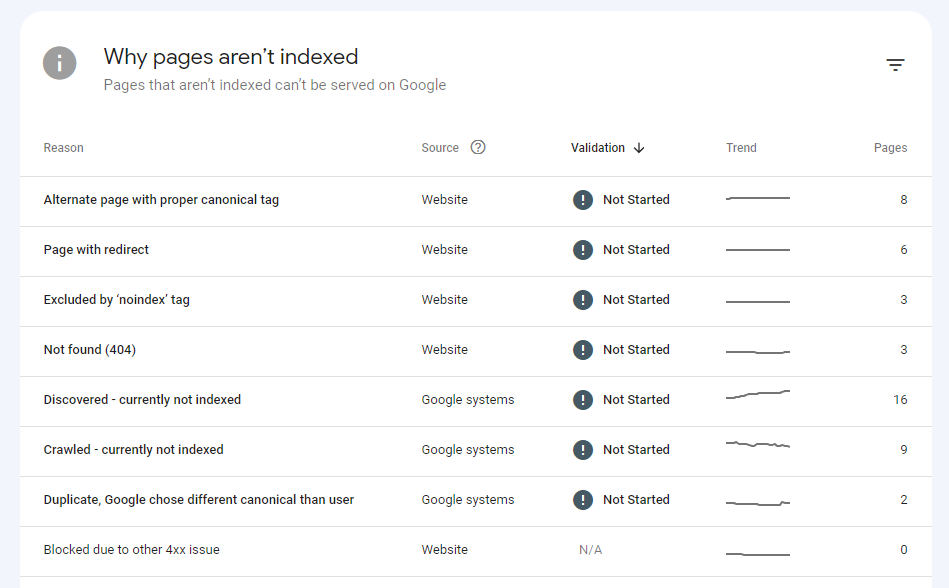
Task: Click Not Started icon for 'Page with redirect'
Action: [583, 249]
